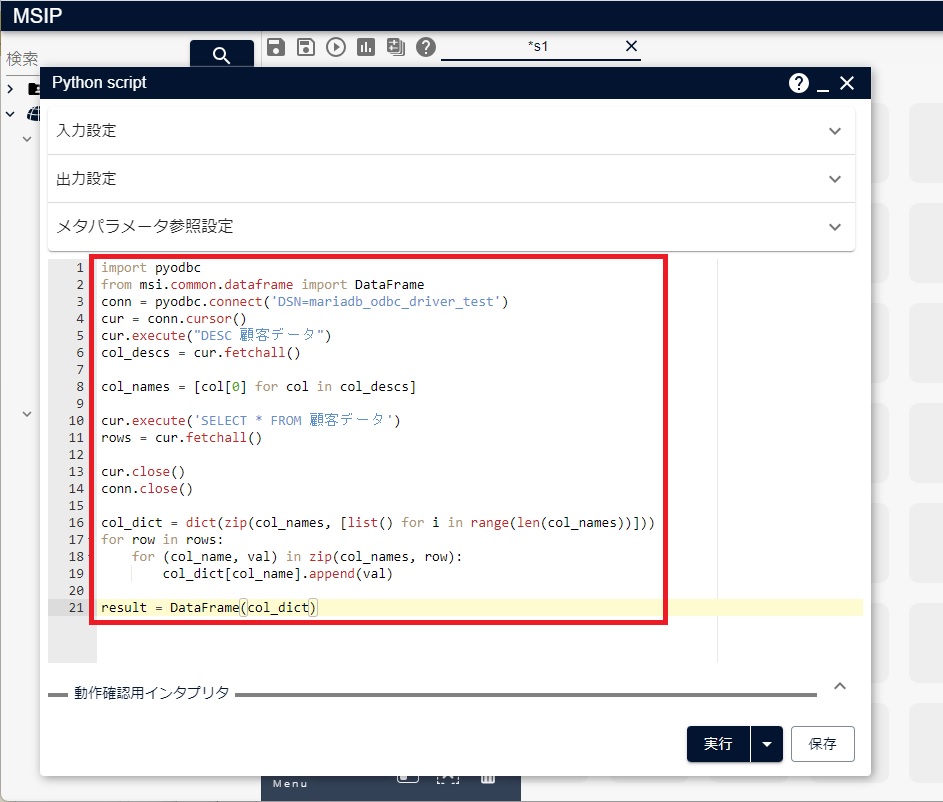Expand the 入力設定 section
Screen dimensions: 943x802
coord(451,130)
